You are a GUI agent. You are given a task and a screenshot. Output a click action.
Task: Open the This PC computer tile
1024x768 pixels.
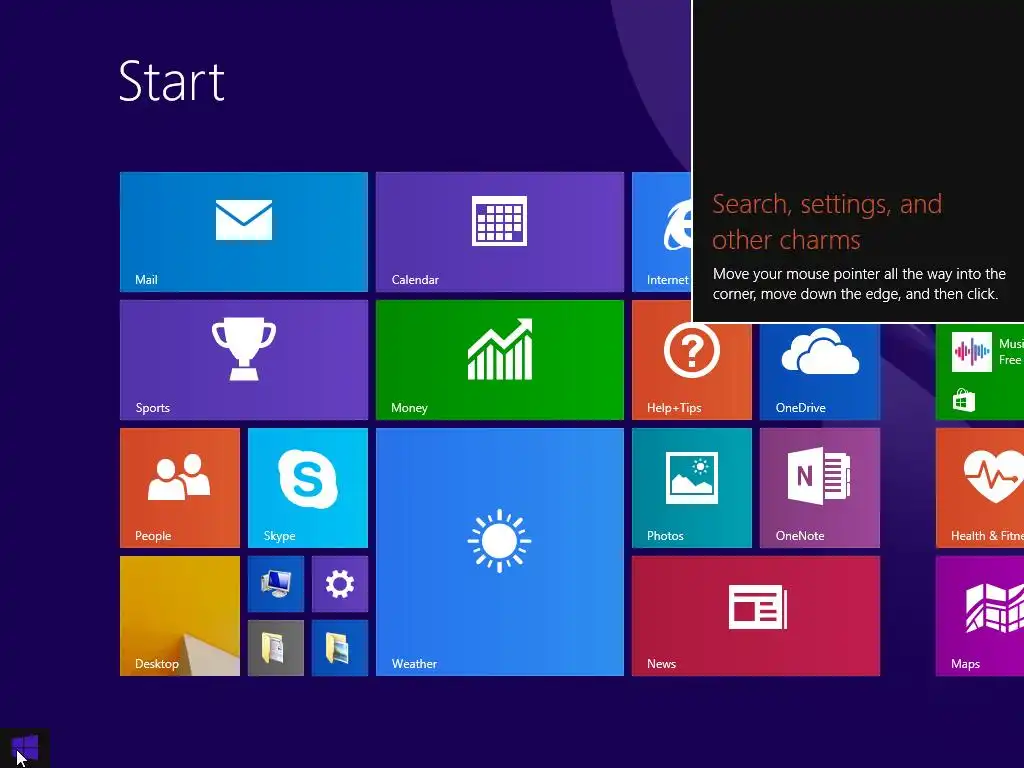[x=276, y=584]
